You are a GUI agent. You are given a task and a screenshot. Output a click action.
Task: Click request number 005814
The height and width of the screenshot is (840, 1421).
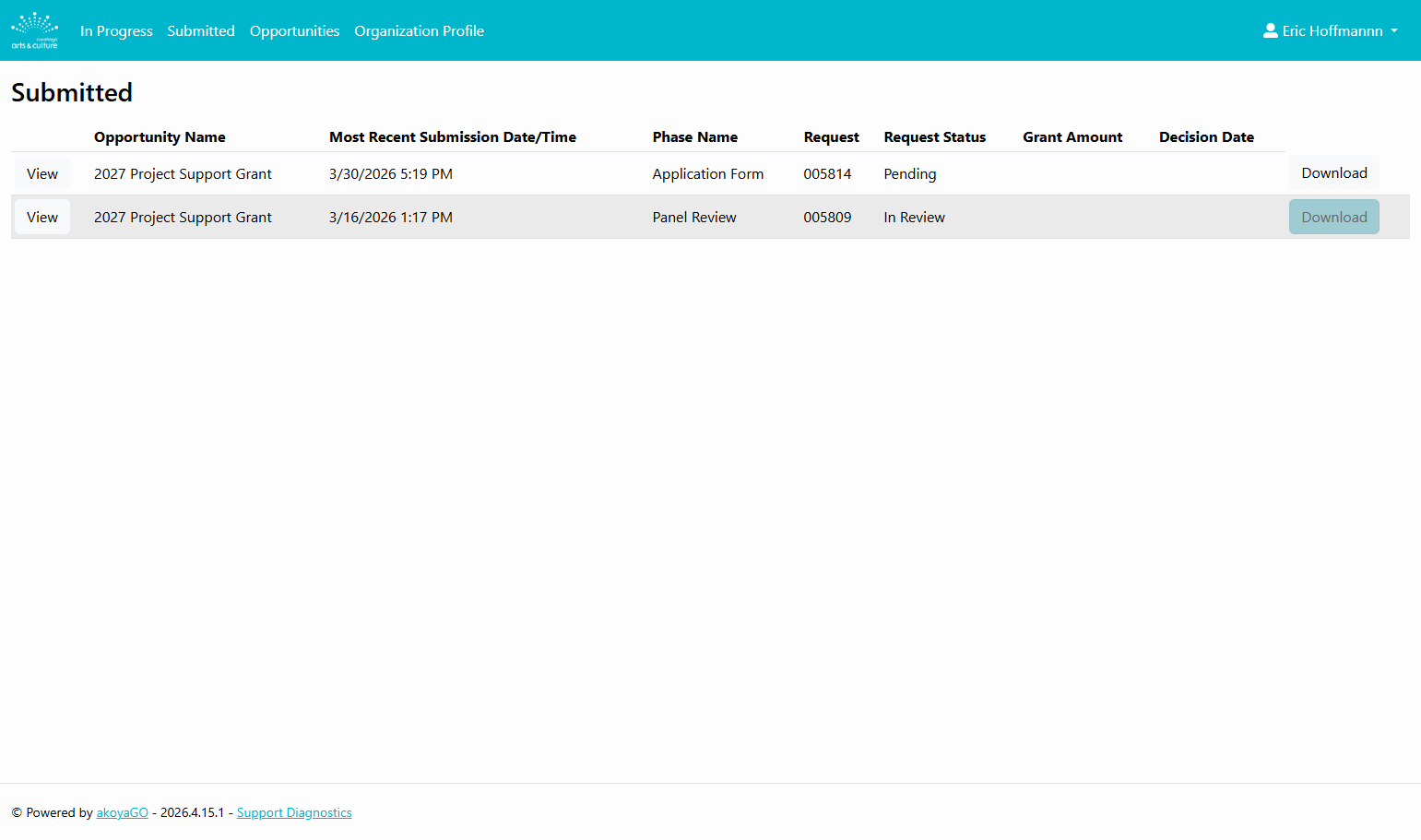coord(827,173)
